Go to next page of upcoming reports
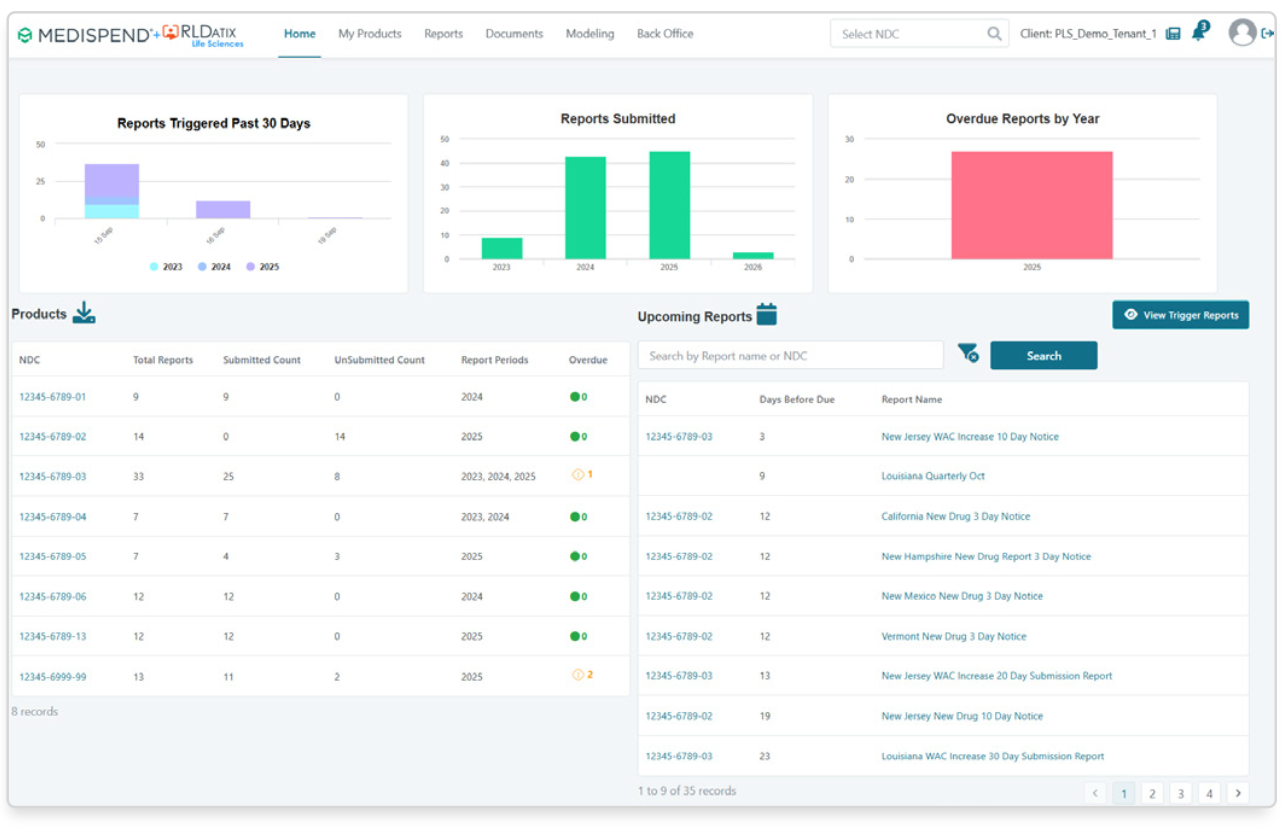The width and height of the screenshot is (1284, 834). 1238,793
